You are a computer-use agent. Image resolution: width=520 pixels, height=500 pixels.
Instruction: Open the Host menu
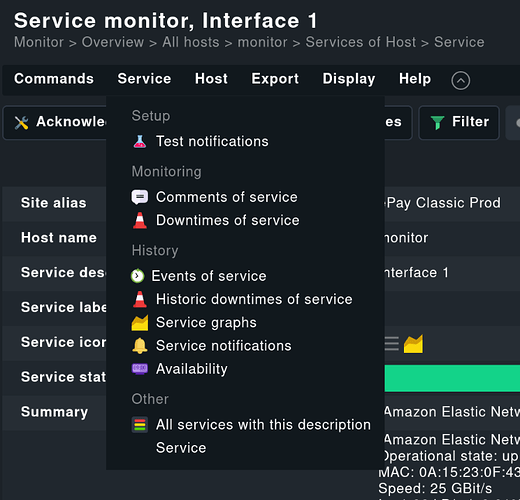[211, 79]
